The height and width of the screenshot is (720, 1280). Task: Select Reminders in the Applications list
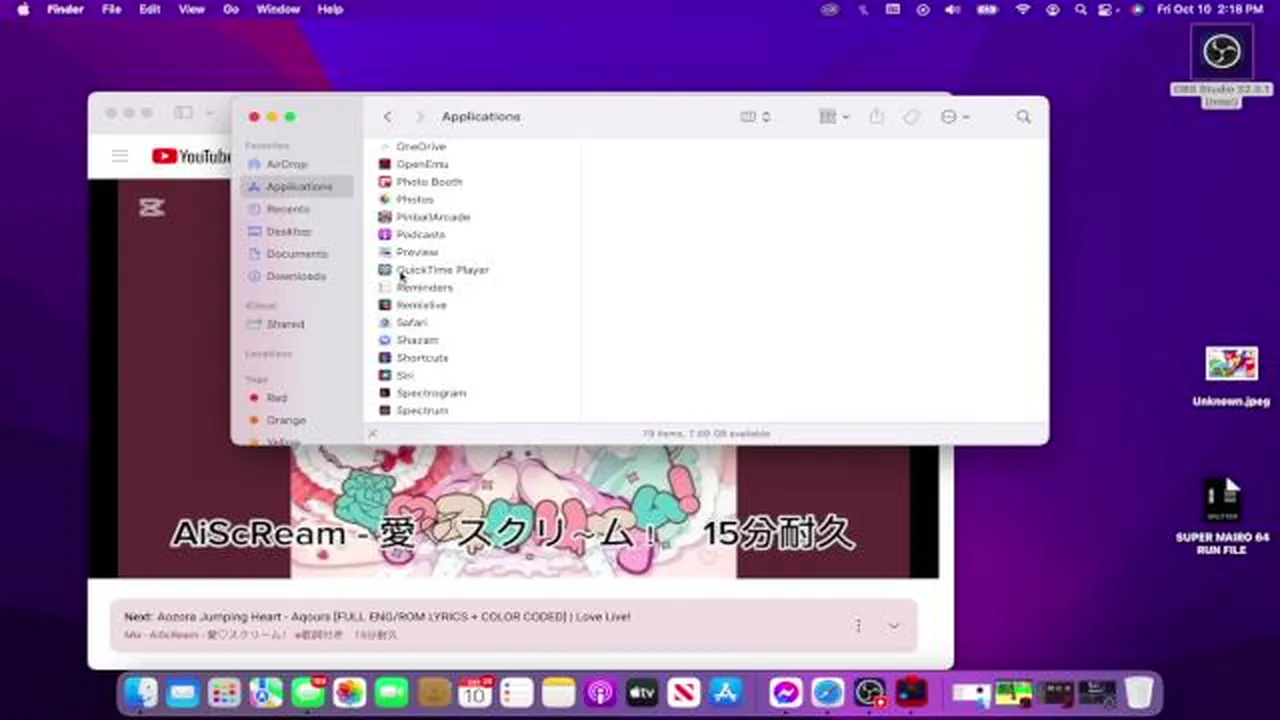[x=423, y=288]
